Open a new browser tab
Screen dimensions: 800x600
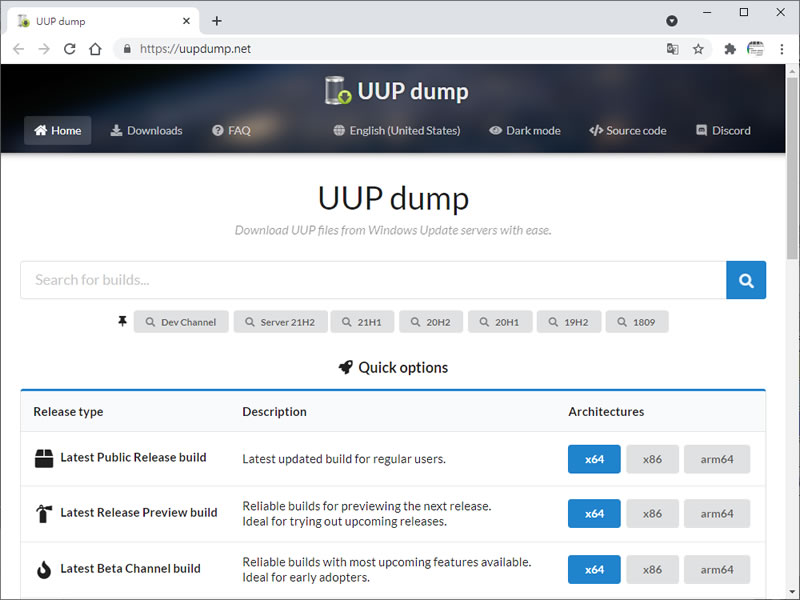pos(217,21)
